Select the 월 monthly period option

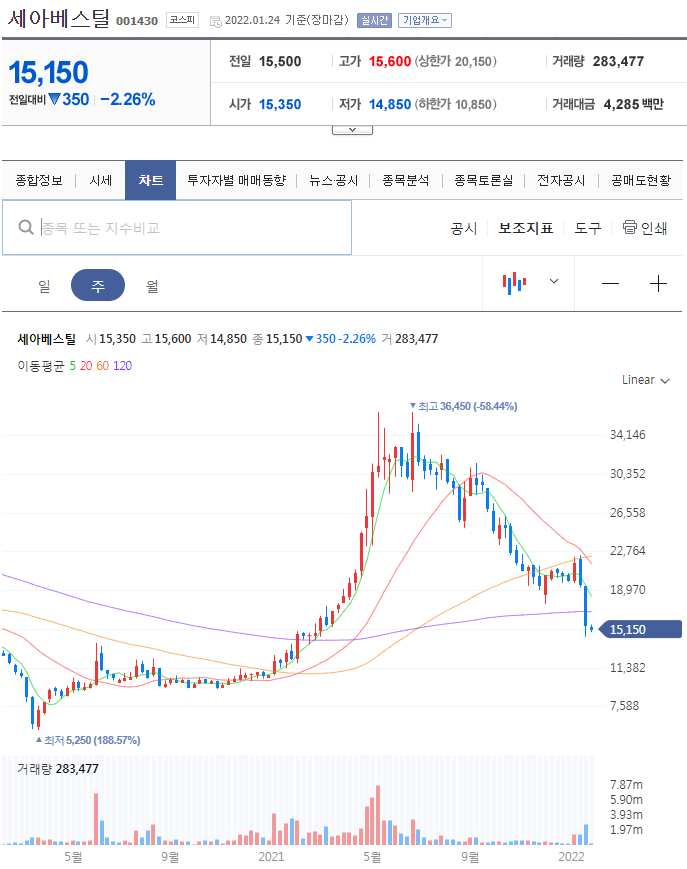coord(152,286)
